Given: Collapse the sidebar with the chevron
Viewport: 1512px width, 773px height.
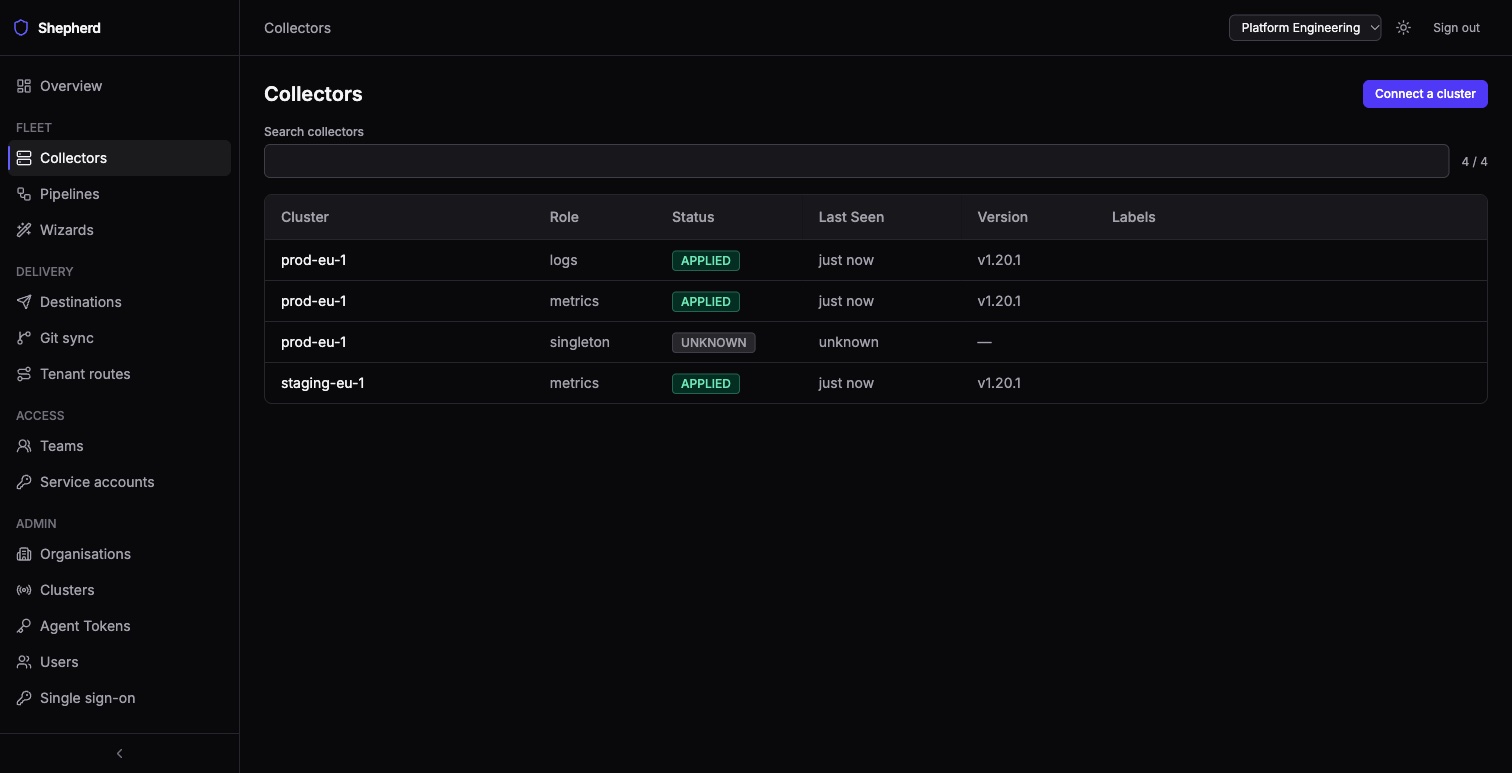Looking at the screenshot, I should point(119,753).
